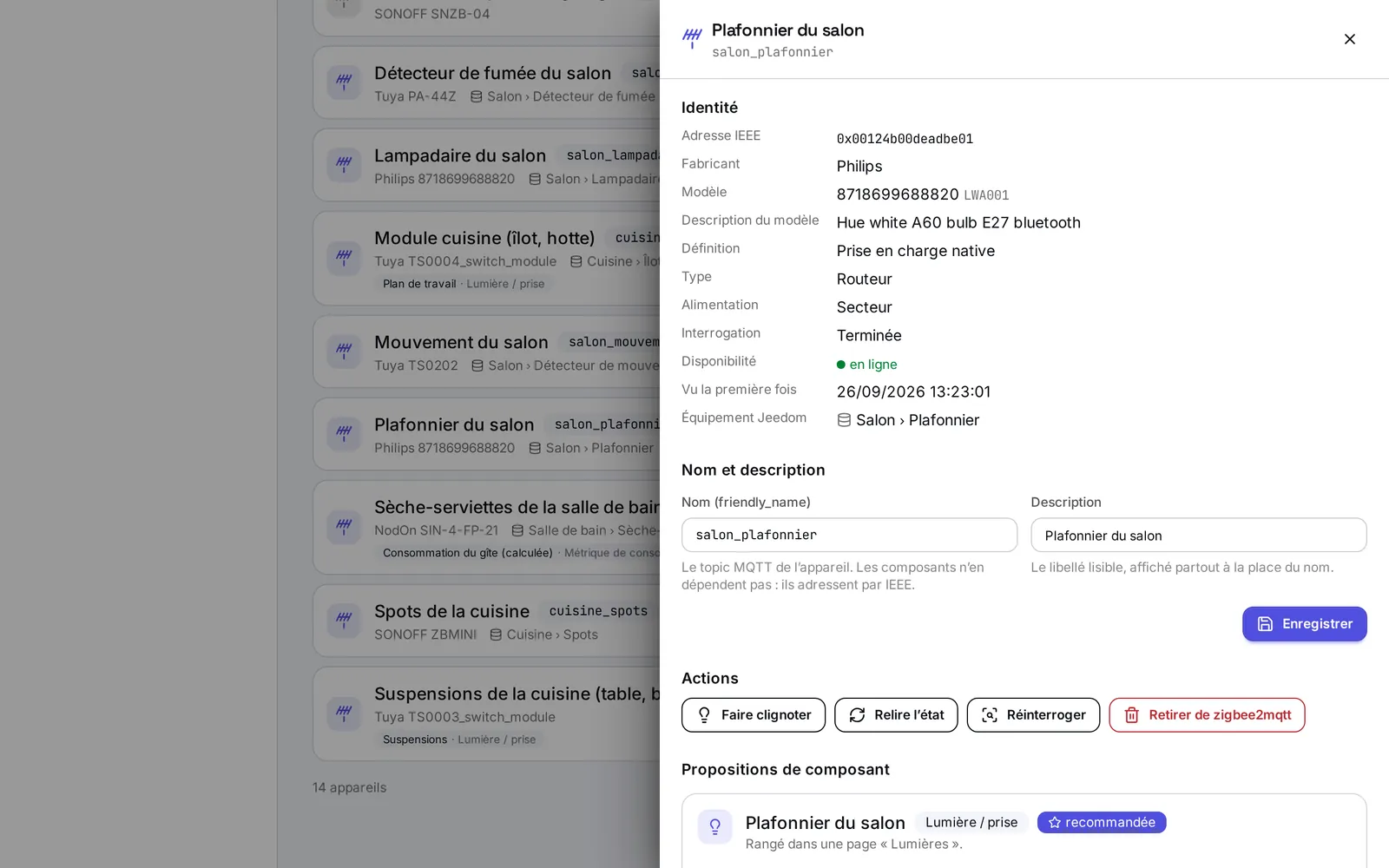
Task: Click the refresh icon on Relire l'état
Action: tap(857, 715)
